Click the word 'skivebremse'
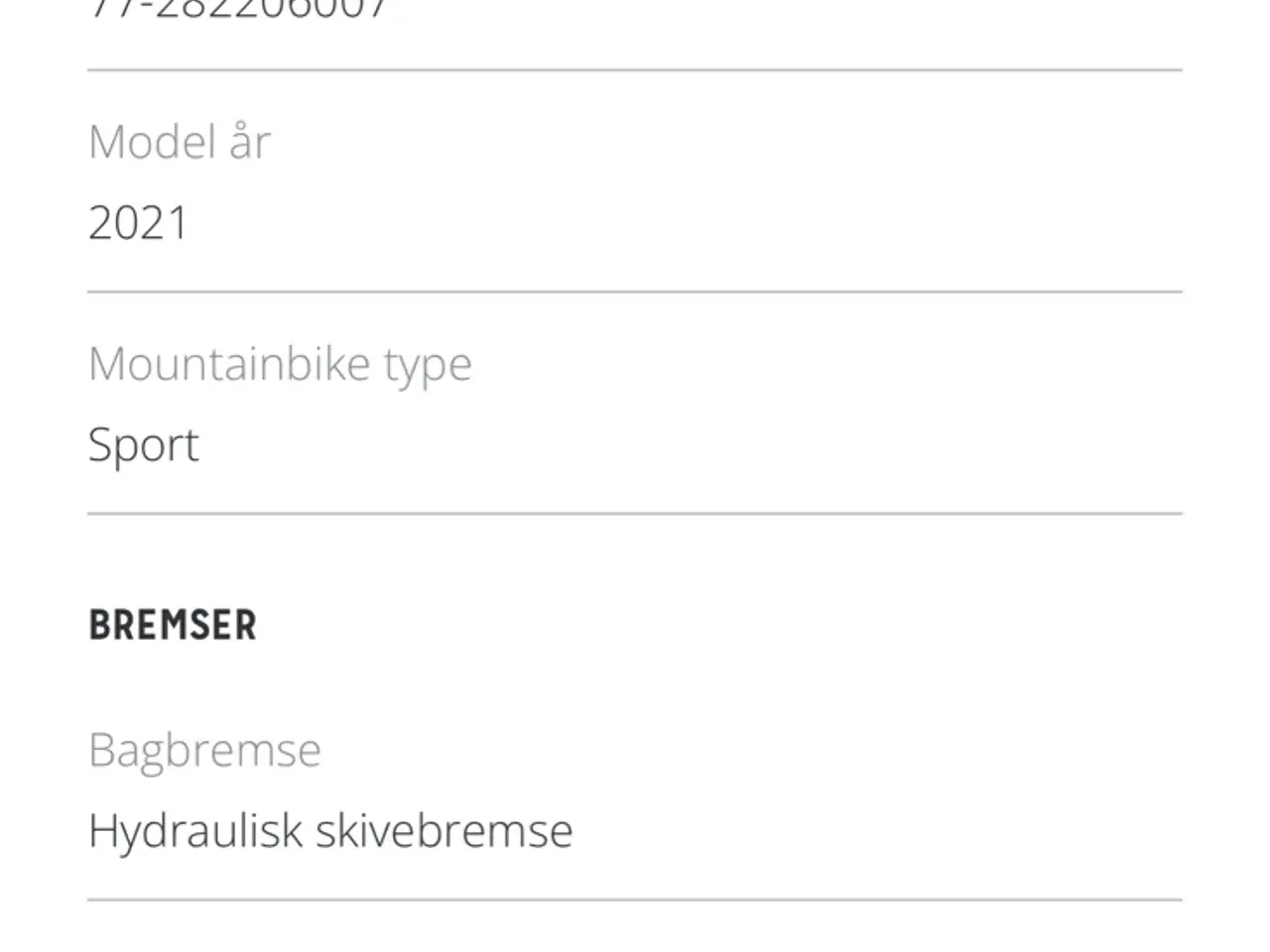1270x952 pixels. click(444, 831)
